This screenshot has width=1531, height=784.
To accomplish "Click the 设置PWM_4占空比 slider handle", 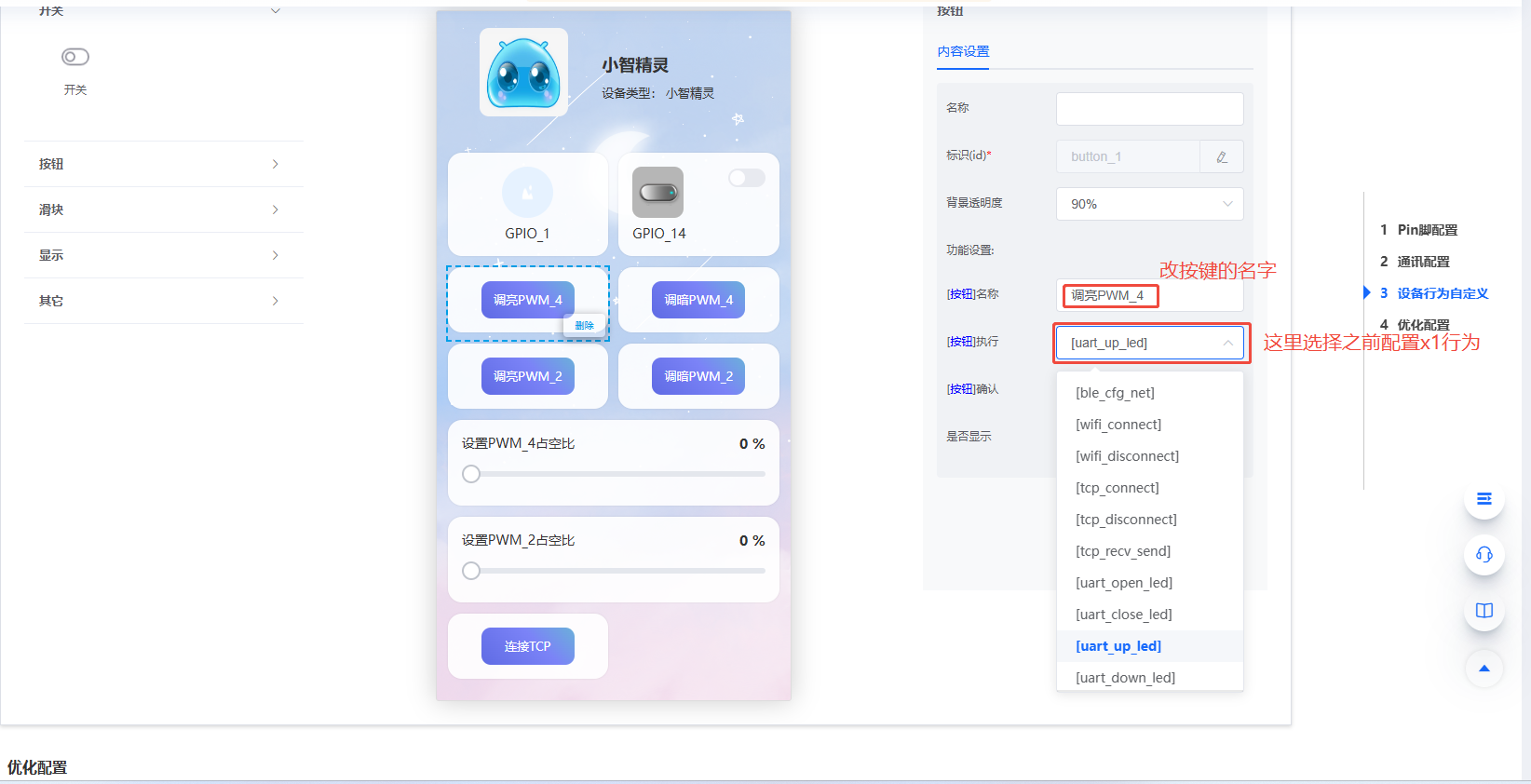I will [471, 474].
